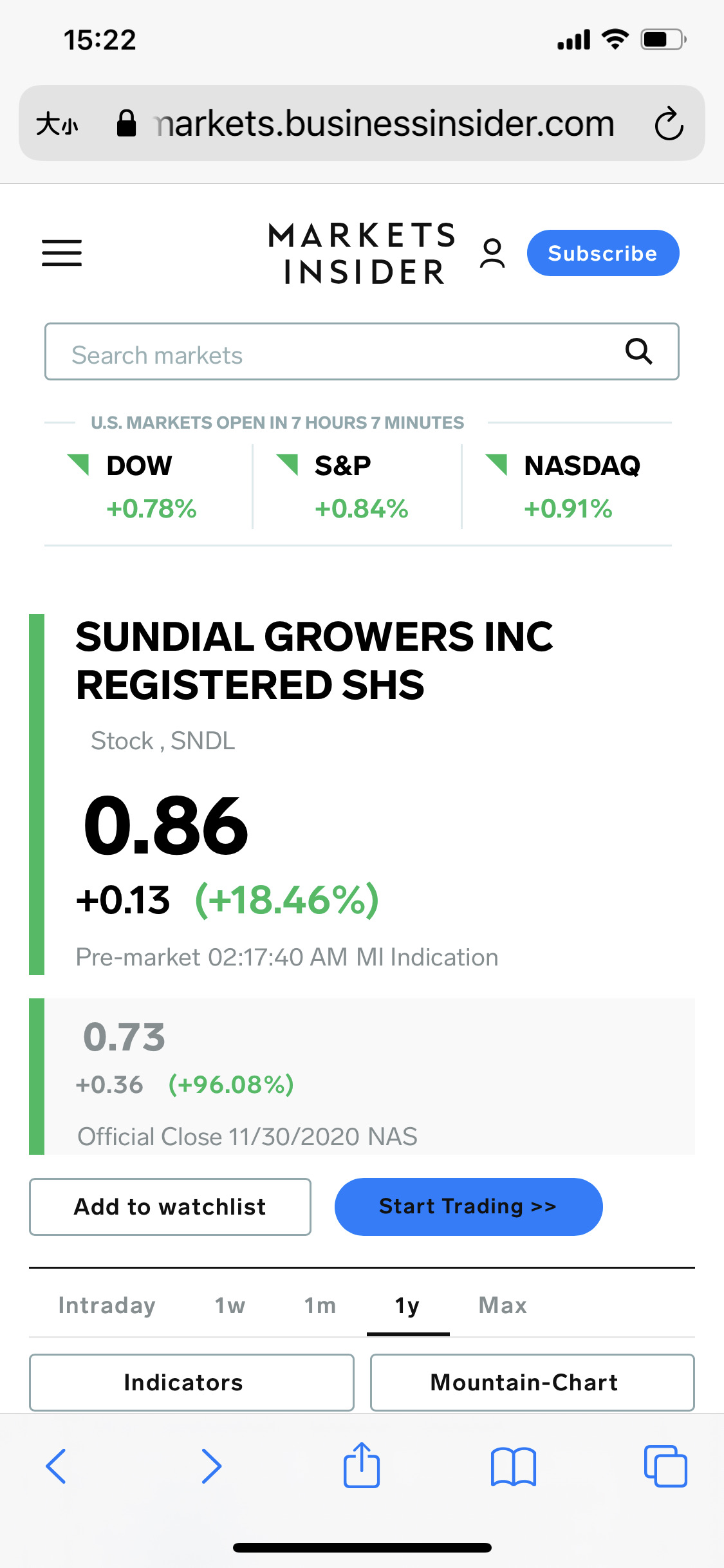Open the hamburger navigation menu
724x1568 pixels.
tap(62, 252)
